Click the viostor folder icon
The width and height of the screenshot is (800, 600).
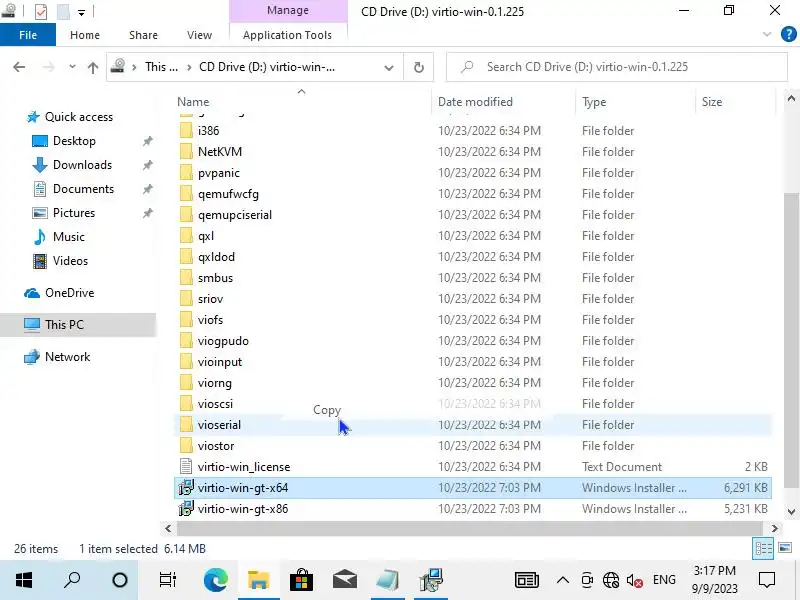[186, 445]
